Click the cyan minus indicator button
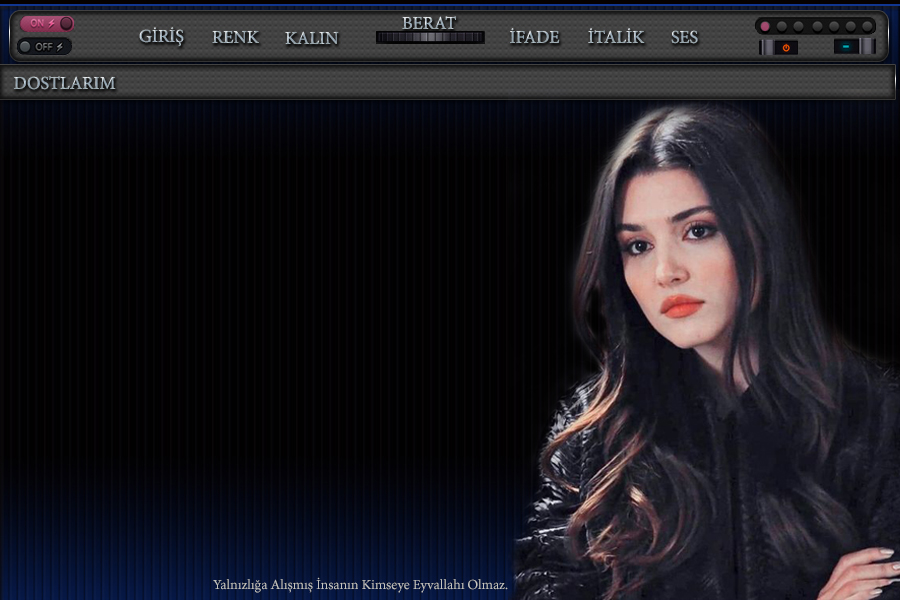Image resolution: width=900 pixels, height=600 pixels. pos(846,46)
